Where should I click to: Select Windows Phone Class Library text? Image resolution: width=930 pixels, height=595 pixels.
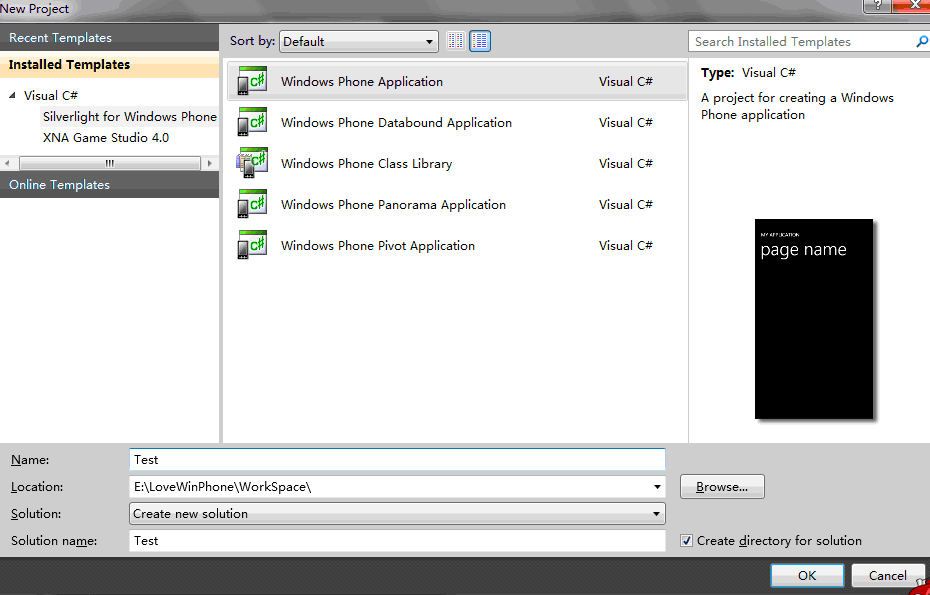click(x=367, y=163)
